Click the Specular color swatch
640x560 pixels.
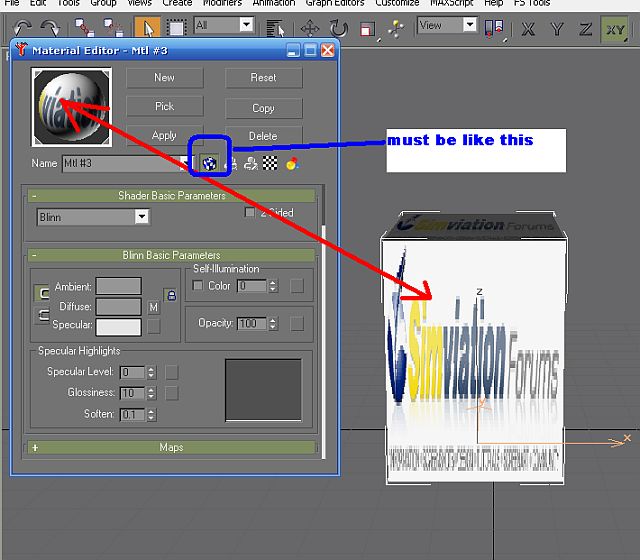coord(119,327)
